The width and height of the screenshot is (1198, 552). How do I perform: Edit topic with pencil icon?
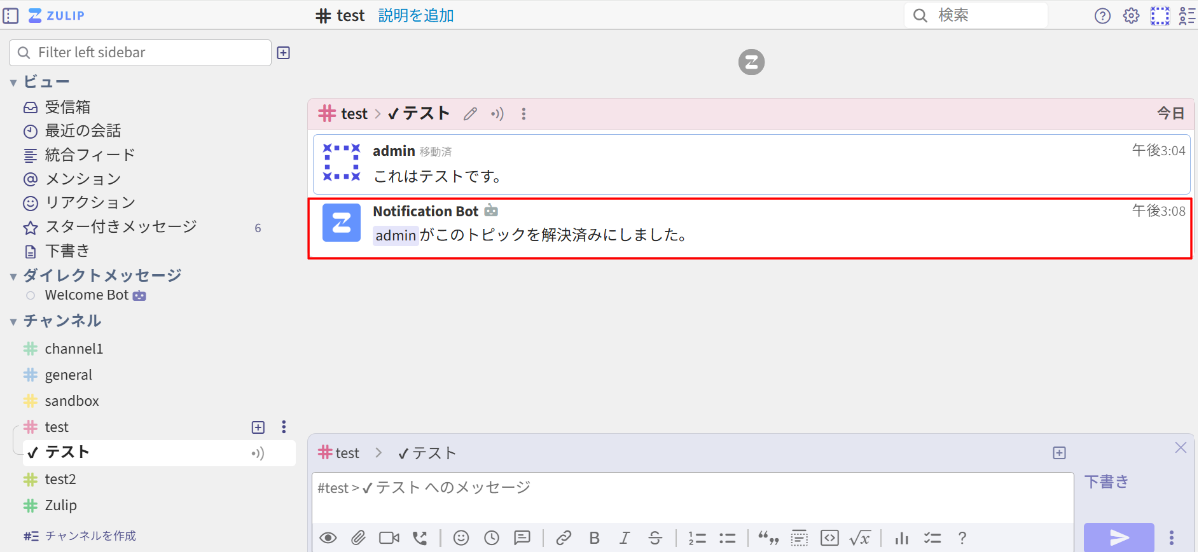(x=471, y=114)
